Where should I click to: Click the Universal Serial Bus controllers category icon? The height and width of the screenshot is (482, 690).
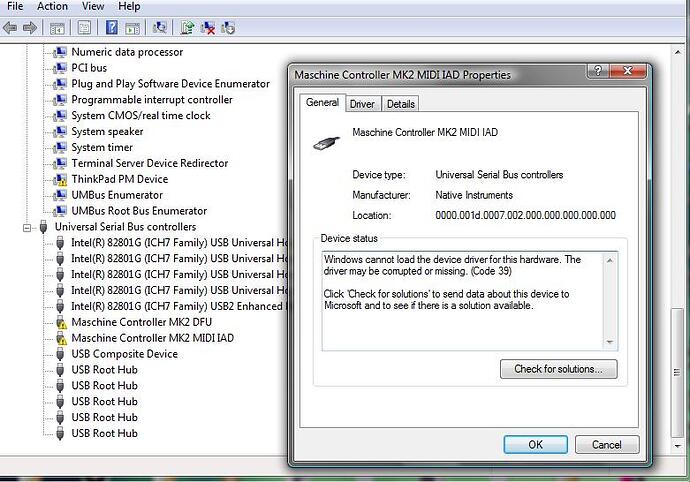pyautogui.click(x=43, y=227)
